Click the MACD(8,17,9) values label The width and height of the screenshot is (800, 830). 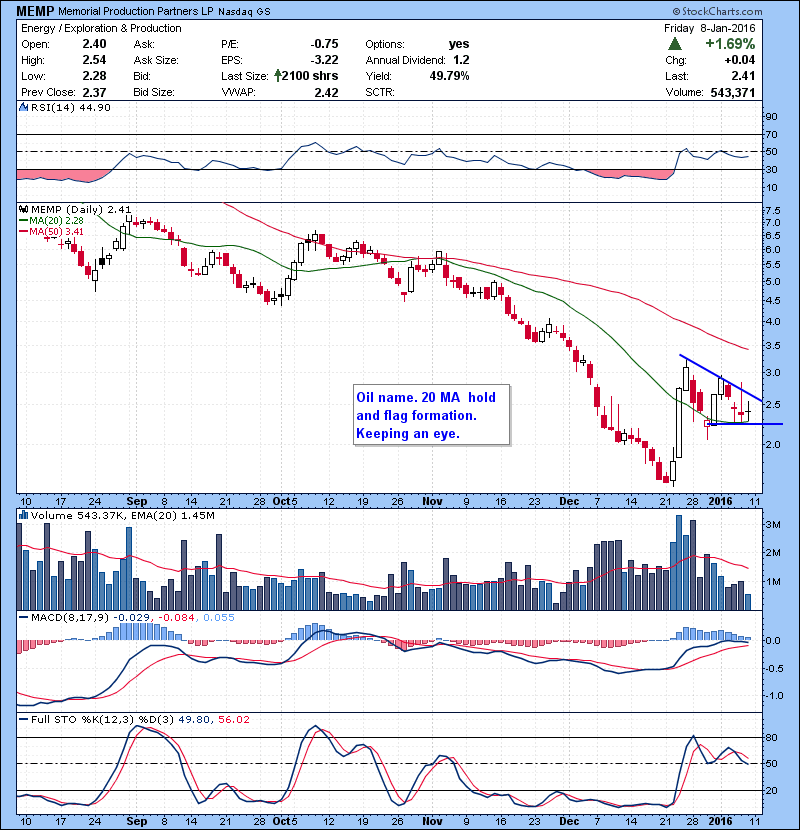(x=133, y=617)
